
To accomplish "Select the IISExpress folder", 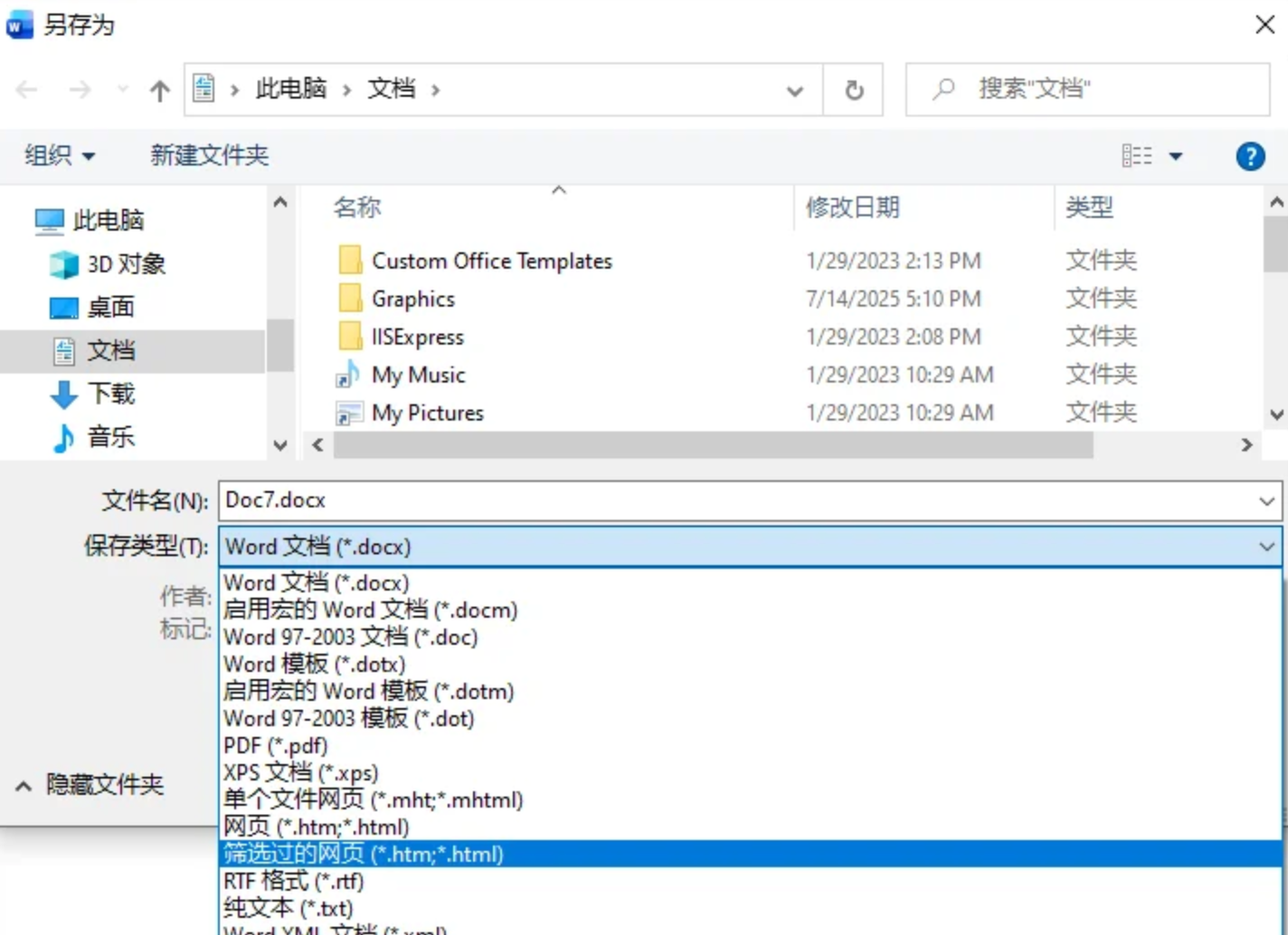I will 418,337.
